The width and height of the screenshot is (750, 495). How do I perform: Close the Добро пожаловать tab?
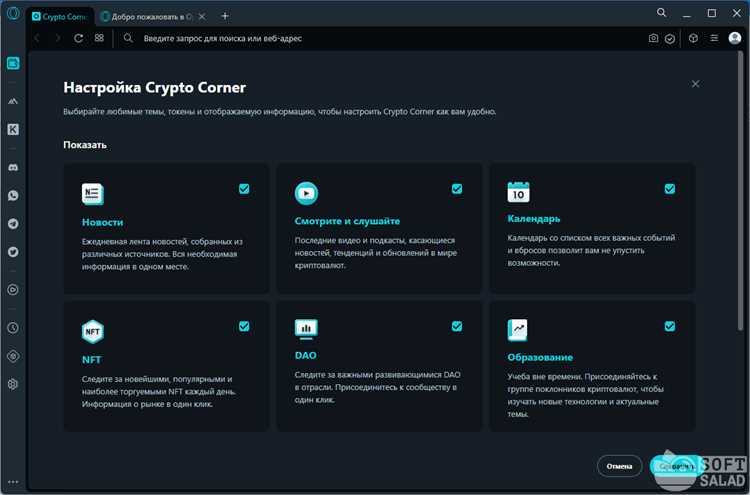[x=202, y=17]
